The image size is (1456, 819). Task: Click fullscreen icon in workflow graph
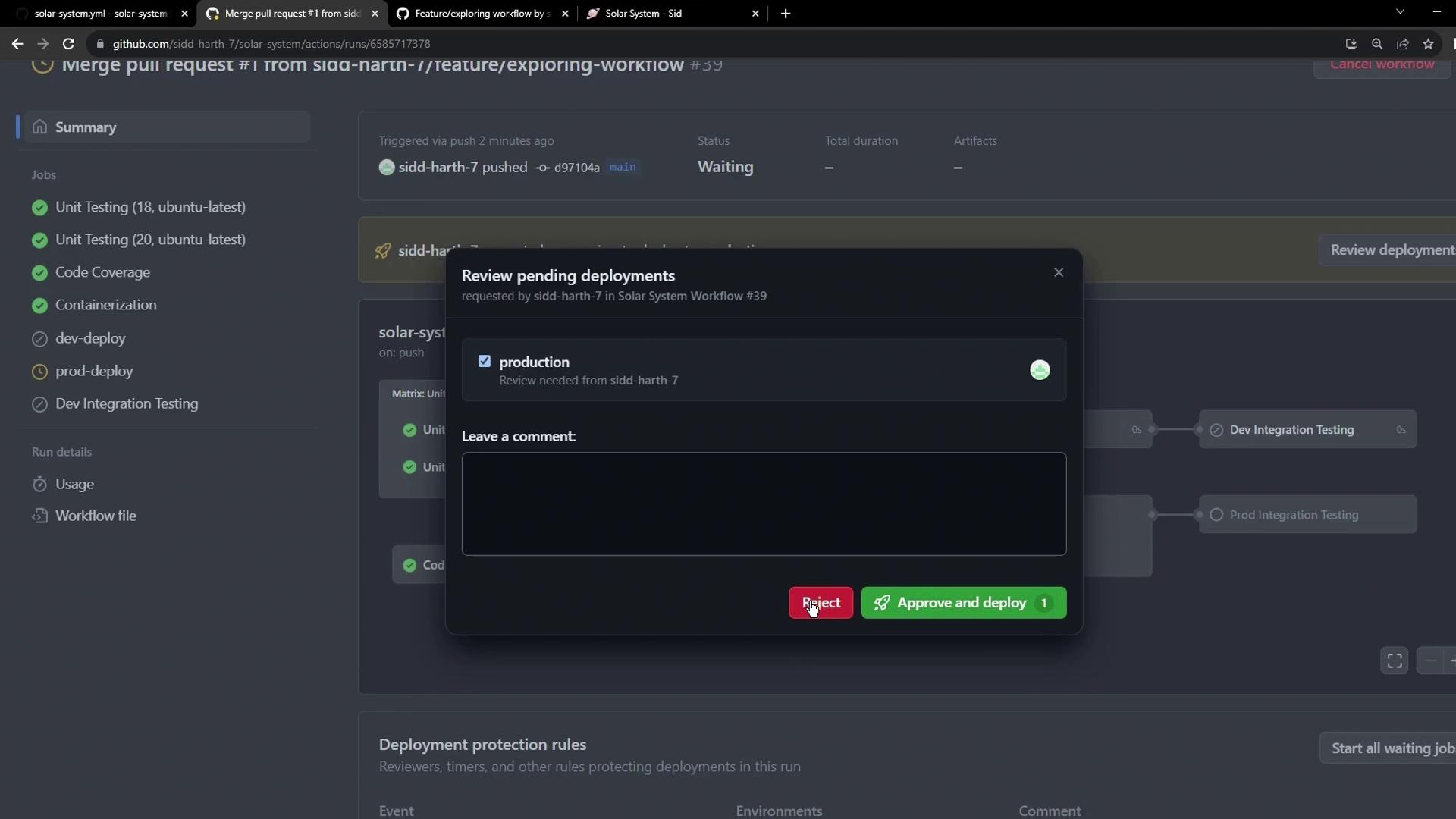click(x=1394, y=661)
